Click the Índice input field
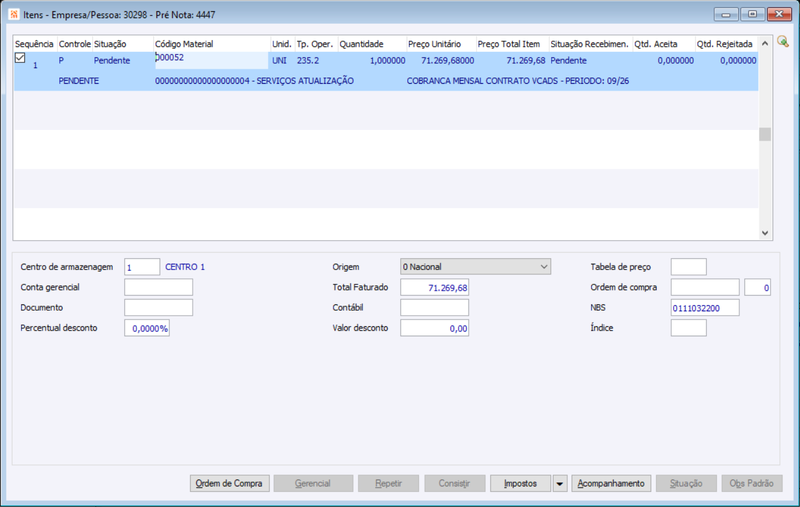Viewport: 800px width, 507px height. (688, 328)
